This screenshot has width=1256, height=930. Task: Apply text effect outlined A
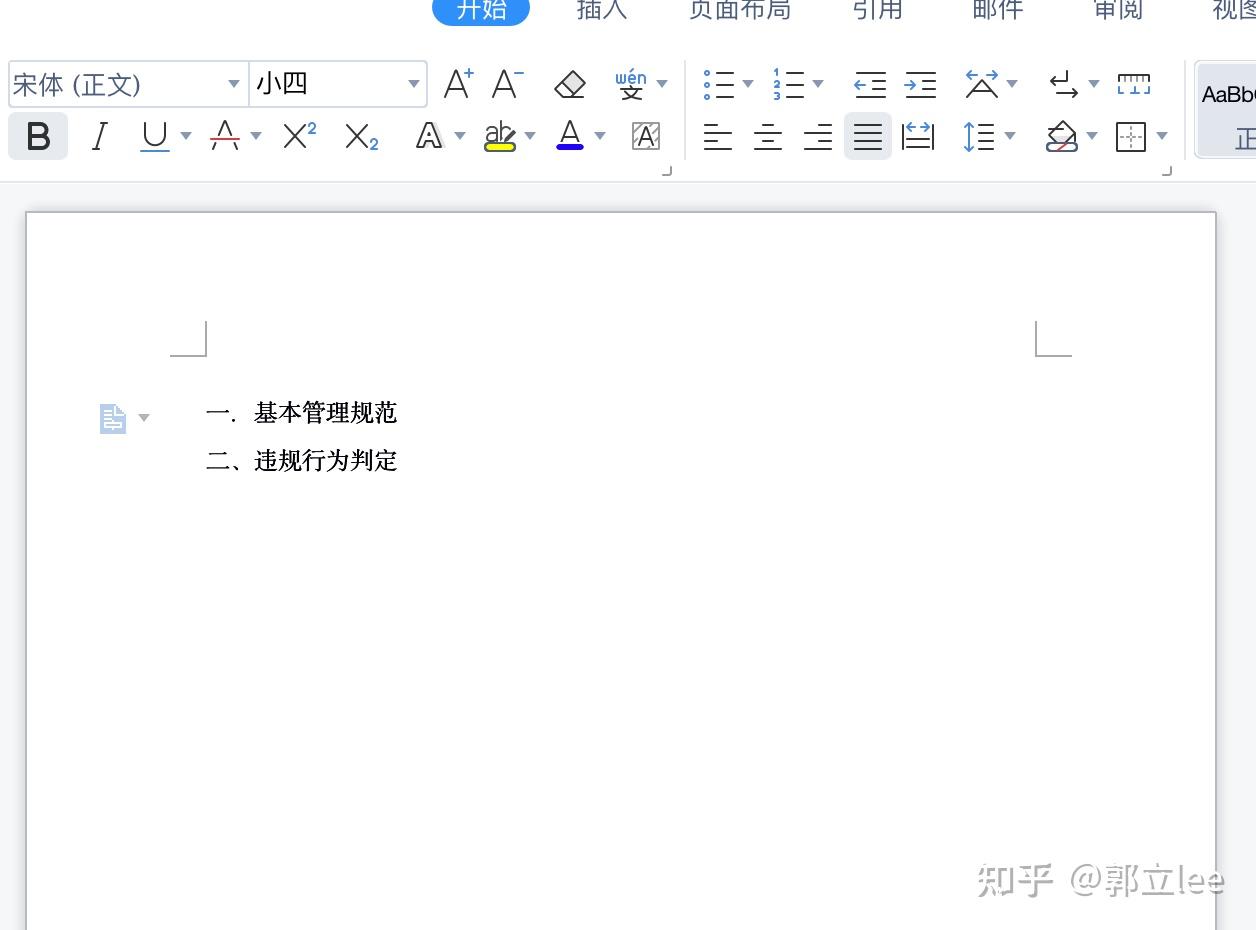pyautogui.click(x=429, y=136)
